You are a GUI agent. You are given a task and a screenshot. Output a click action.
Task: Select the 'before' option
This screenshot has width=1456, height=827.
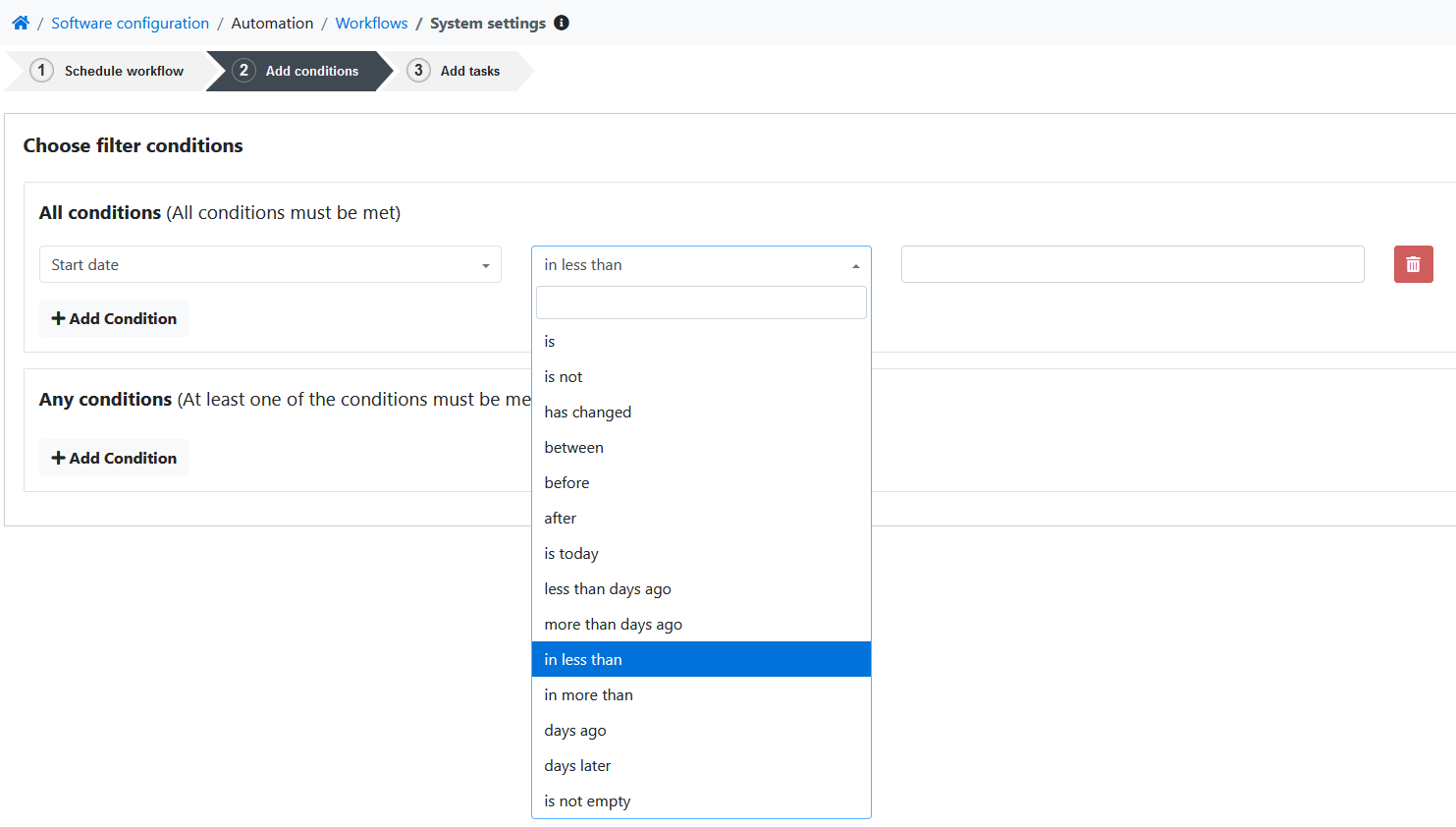701,482
